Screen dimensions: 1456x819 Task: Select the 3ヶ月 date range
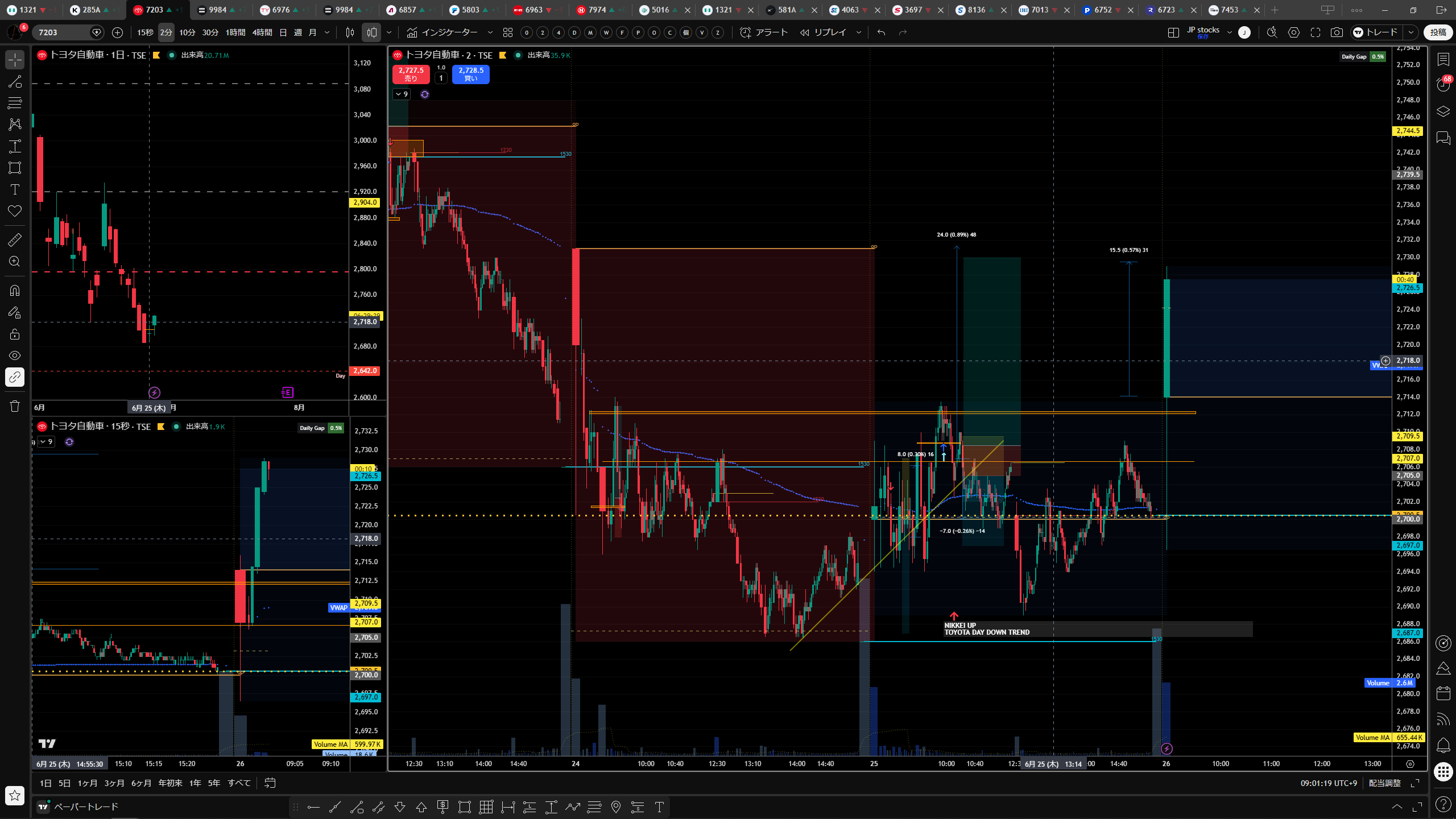pyautogui.click(x=114, y=783)
